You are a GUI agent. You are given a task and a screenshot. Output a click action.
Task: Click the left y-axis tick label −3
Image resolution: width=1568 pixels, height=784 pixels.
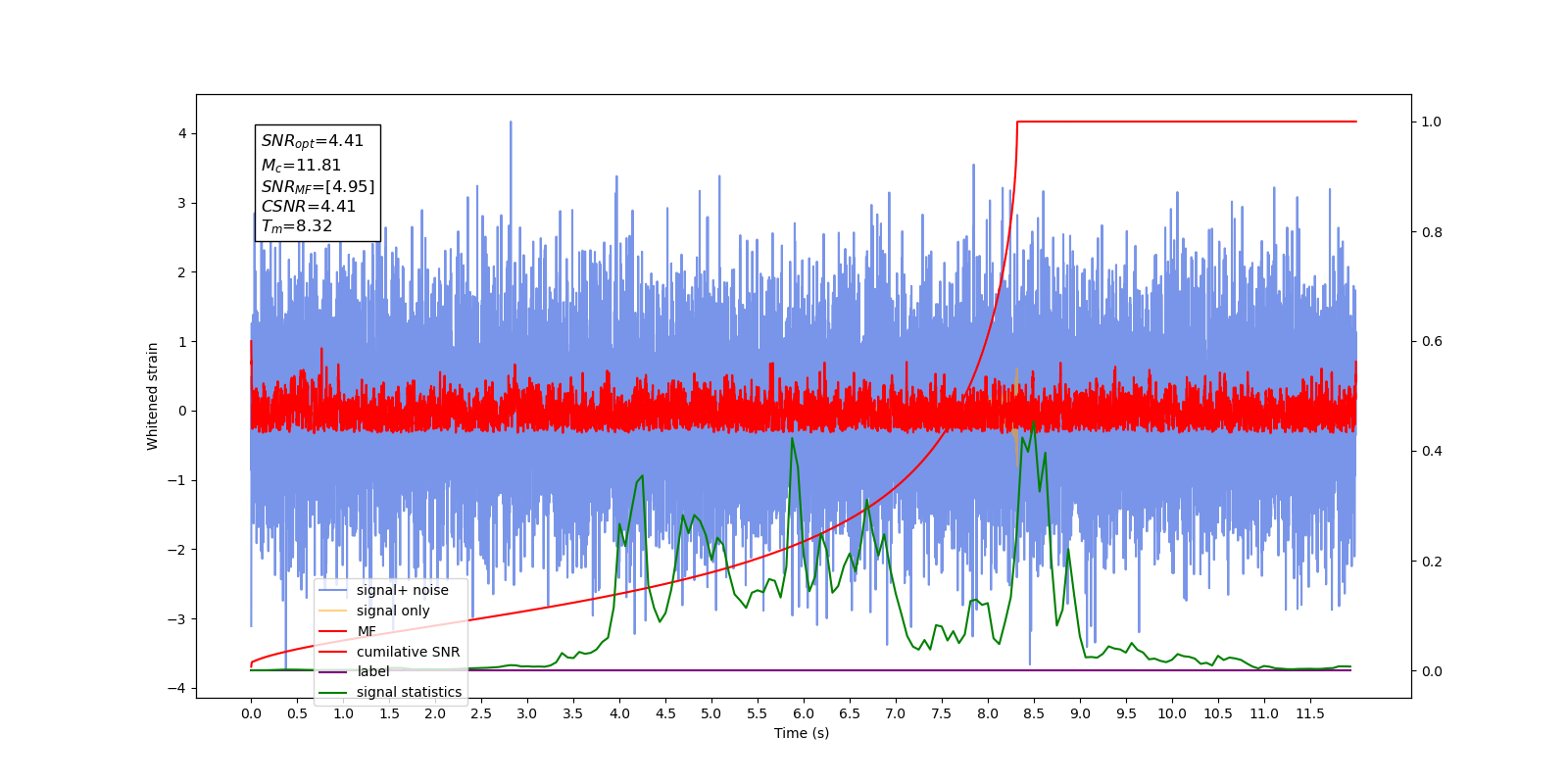177,619
